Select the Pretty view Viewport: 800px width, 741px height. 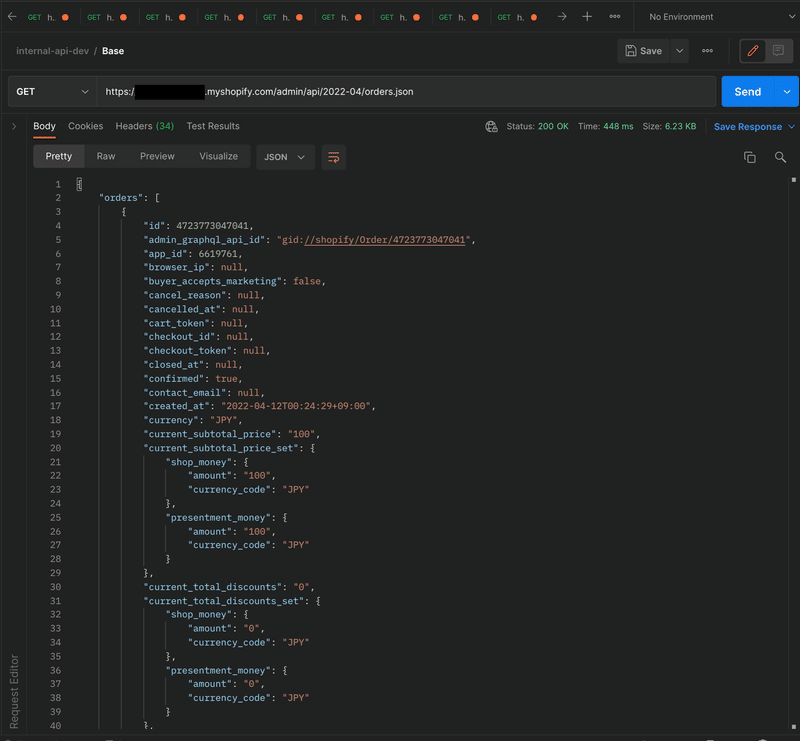pyautogui.click(x=59, y=157)
